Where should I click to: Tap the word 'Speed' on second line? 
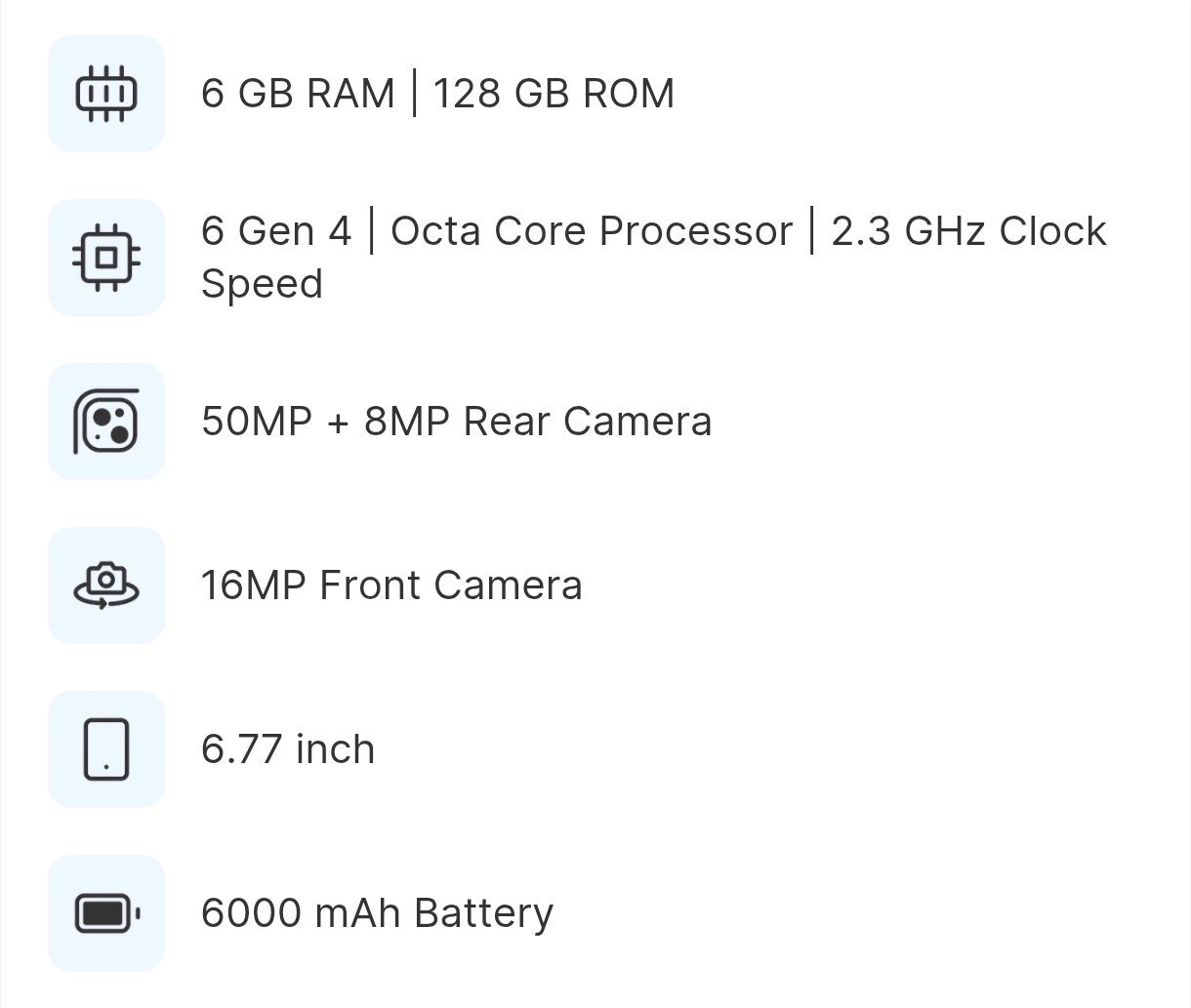point(262,285)
